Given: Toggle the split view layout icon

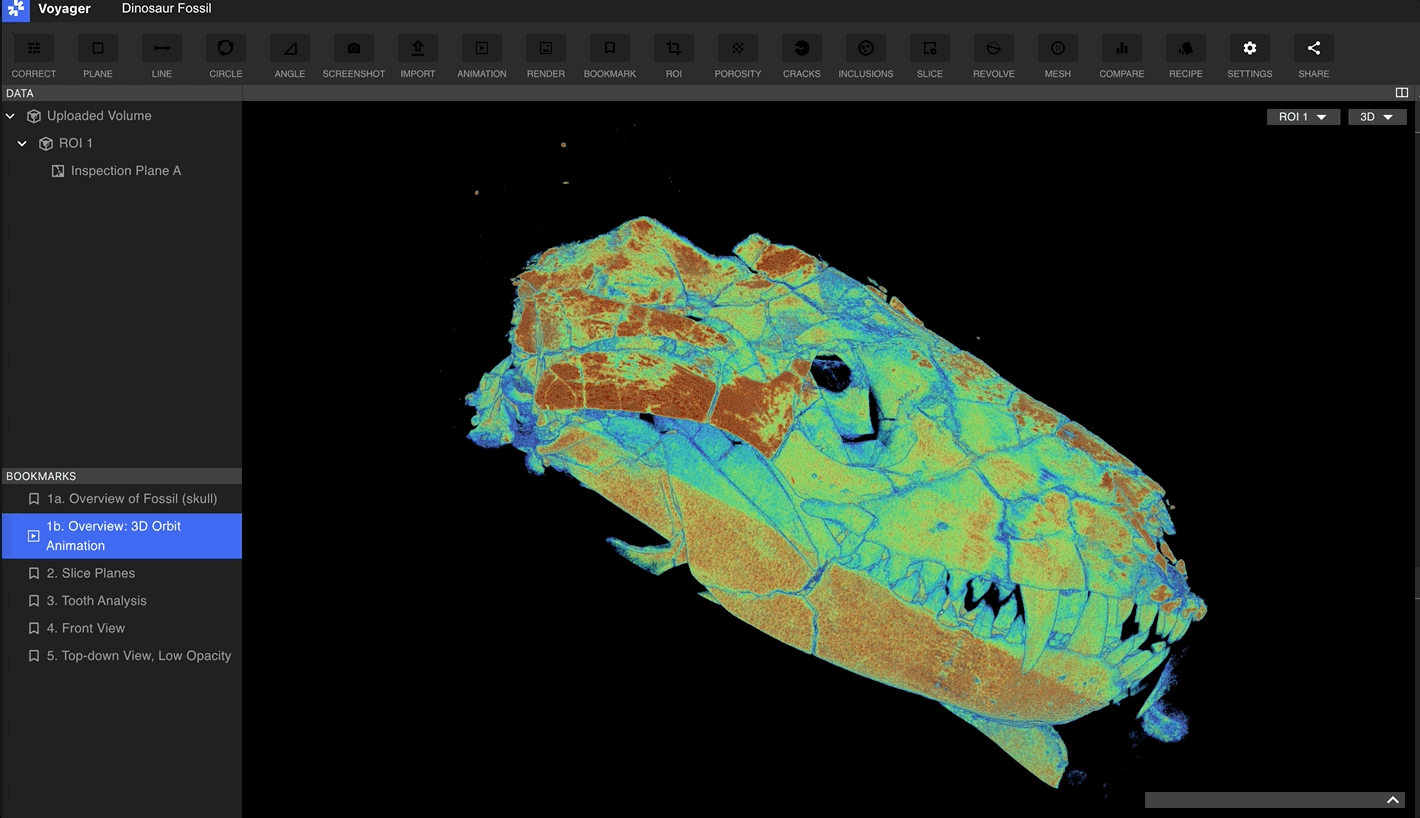Looking at the screenshot, I should [x=1401, y=93].
